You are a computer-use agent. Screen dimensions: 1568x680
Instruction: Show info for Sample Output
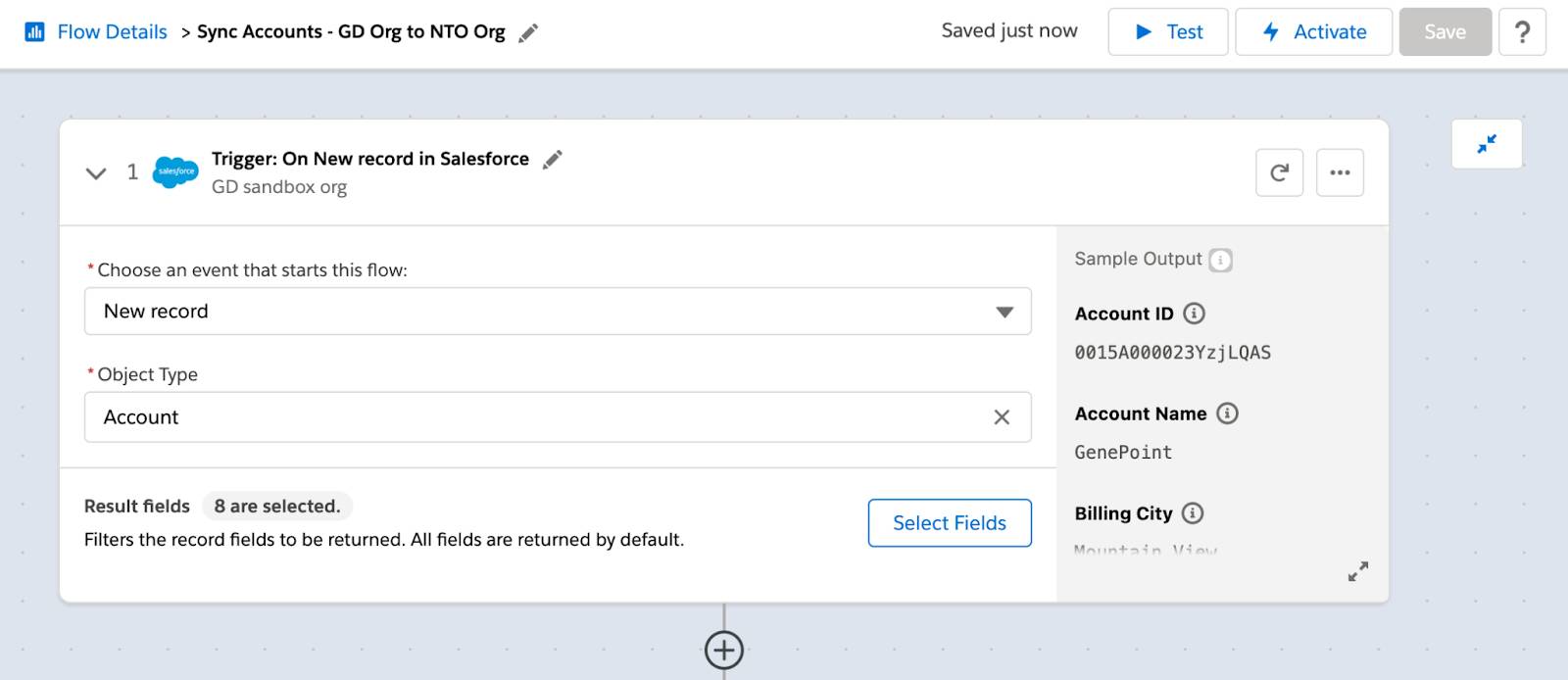click(1220, 260)
